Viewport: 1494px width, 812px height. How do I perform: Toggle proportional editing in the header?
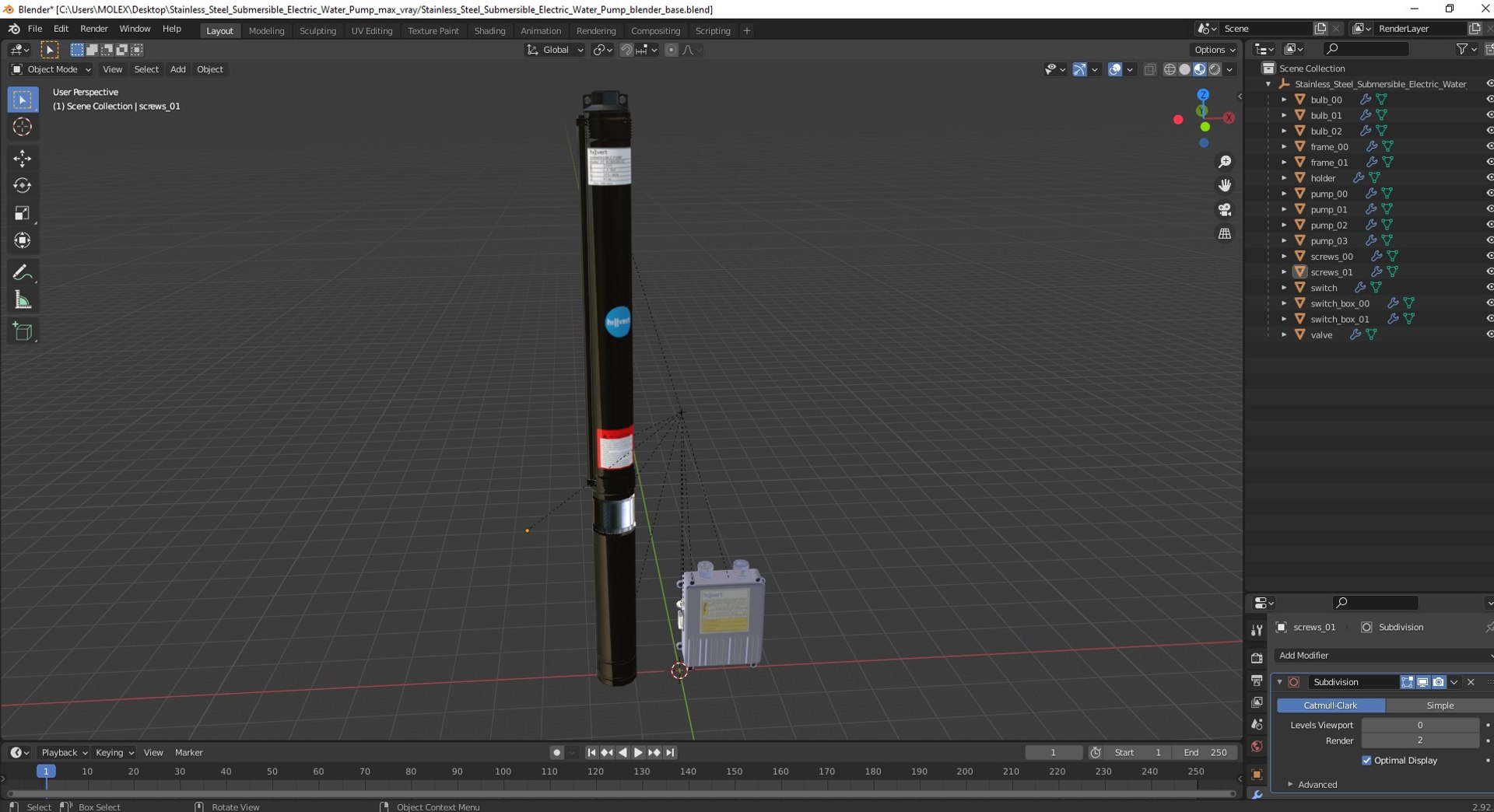[x=671, y=50]
